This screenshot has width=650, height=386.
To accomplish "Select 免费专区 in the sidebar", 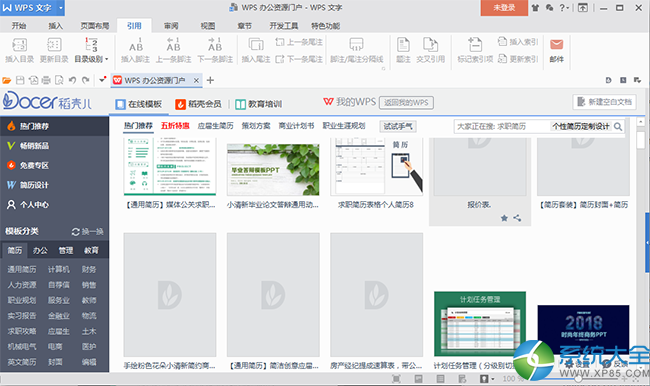I will 54,165.
